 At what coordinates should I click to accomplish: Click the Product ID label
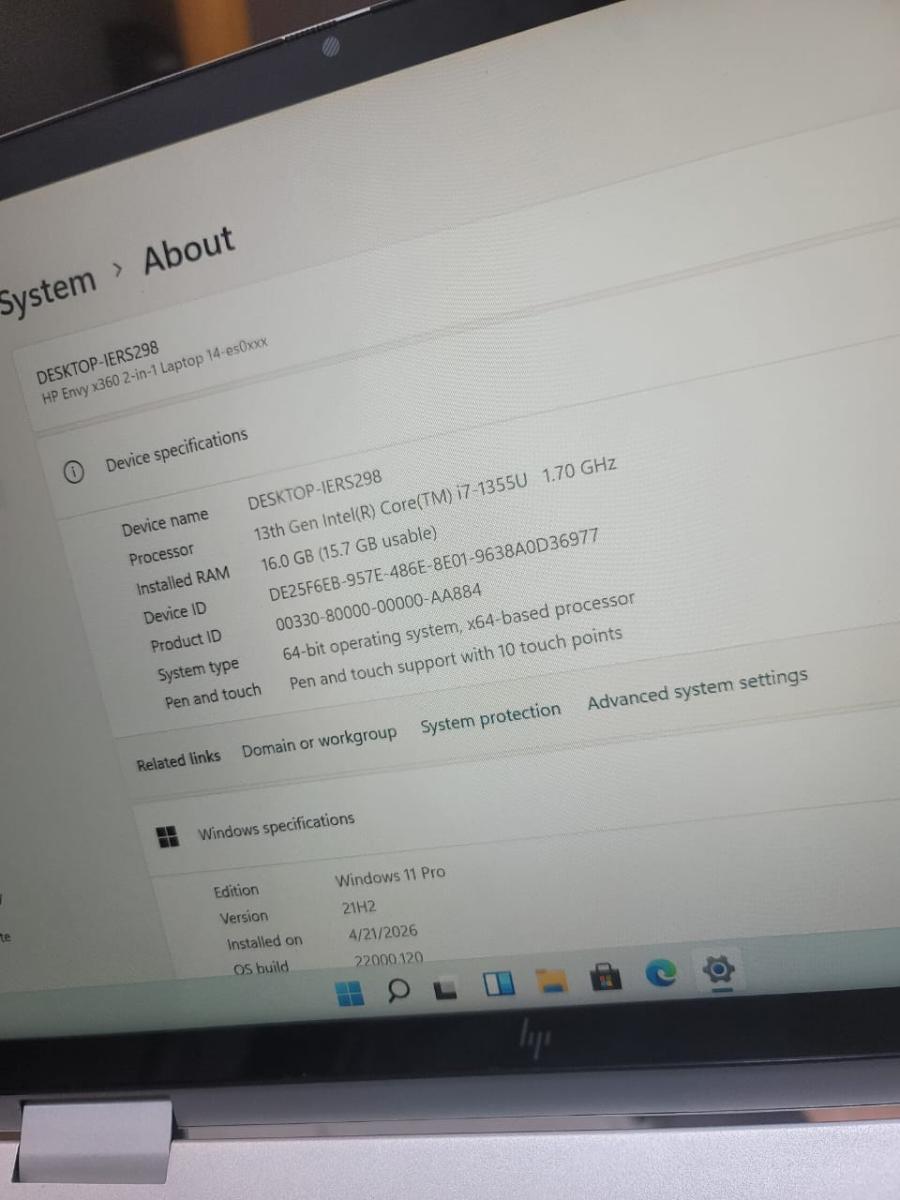tap(186, 641)
